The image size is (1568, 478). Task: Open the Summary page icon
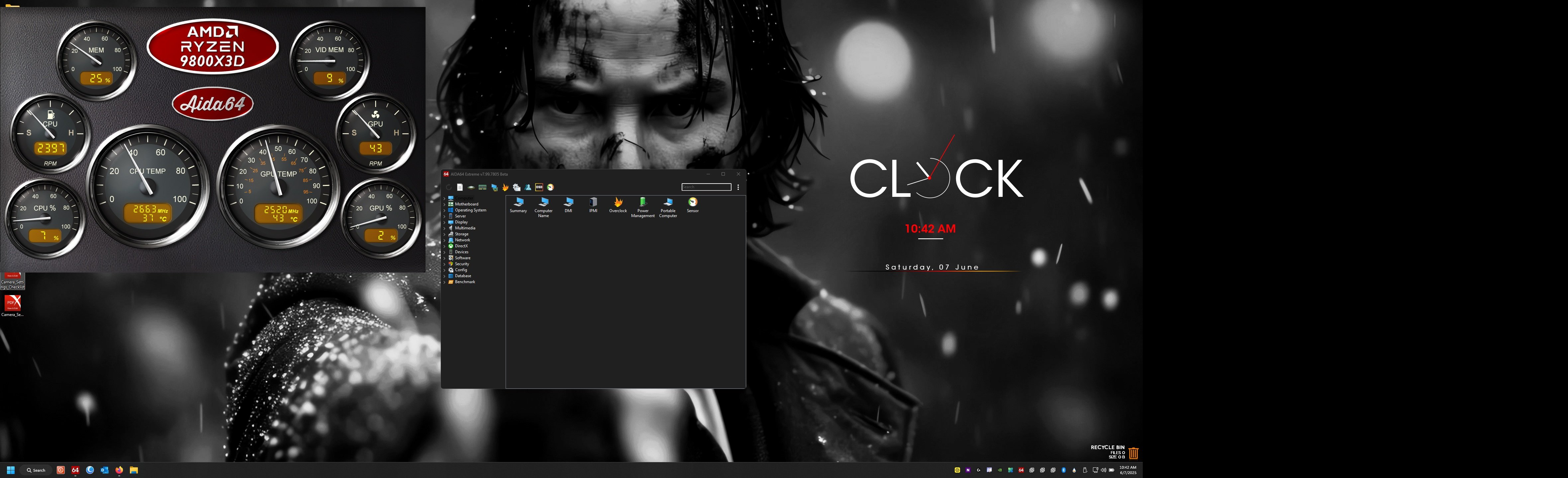pos(519,205)
